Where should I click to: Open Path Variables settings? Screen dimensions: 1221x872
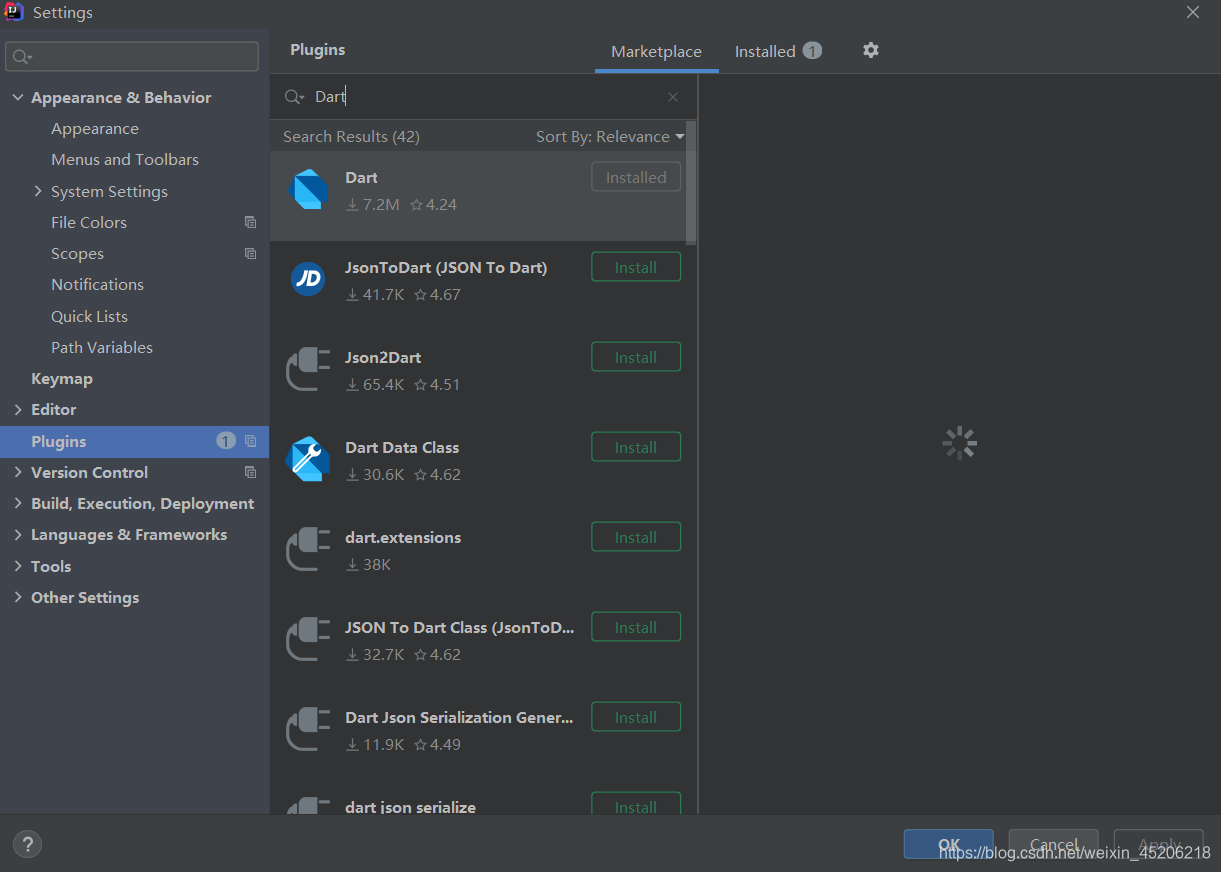click(102, 347)
